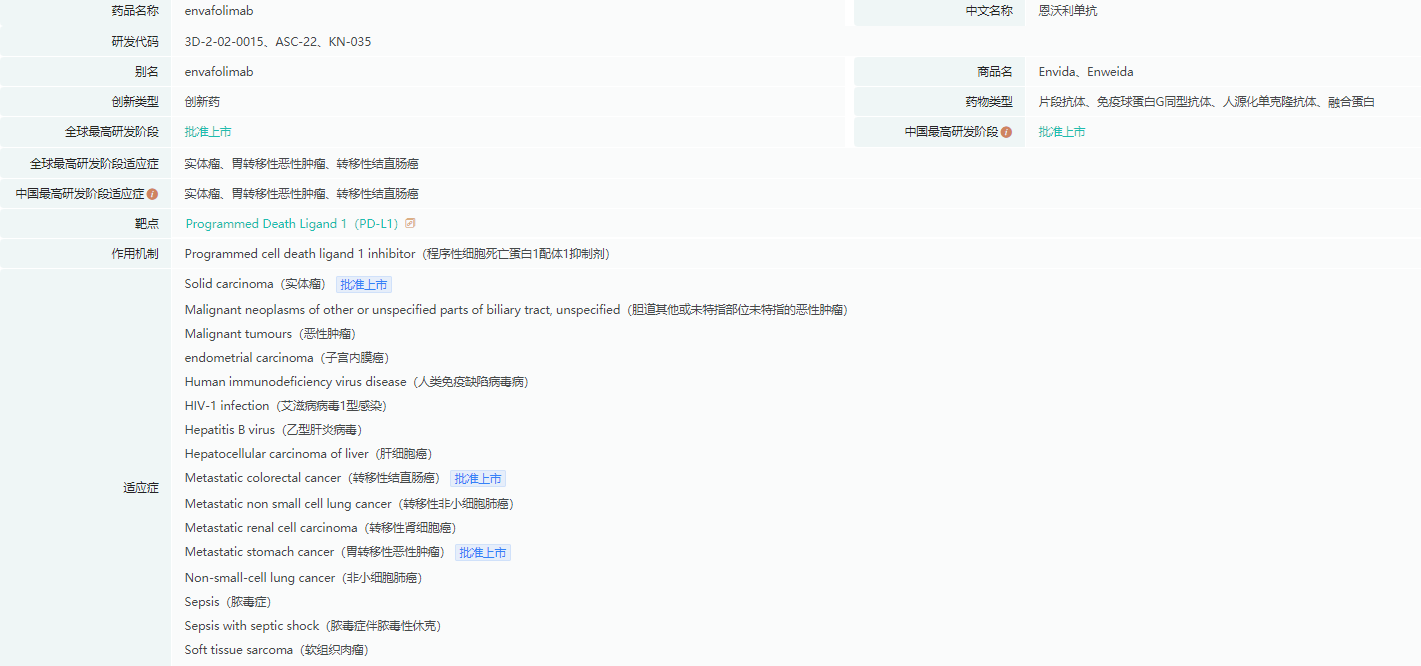Click Hepatocellular carcinoma of liver indication
This screenshot has height=666, width=1421.
coord(309,454)
